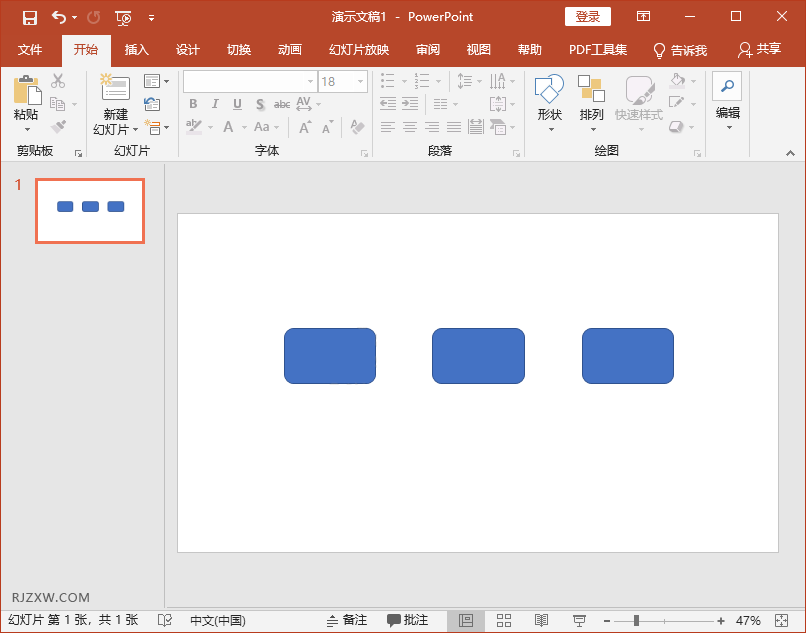Switch to normal view in status bar
Image resolution: width=806 pixels, height=633 pixels.
pyautogui.click(x=466, y=621)
